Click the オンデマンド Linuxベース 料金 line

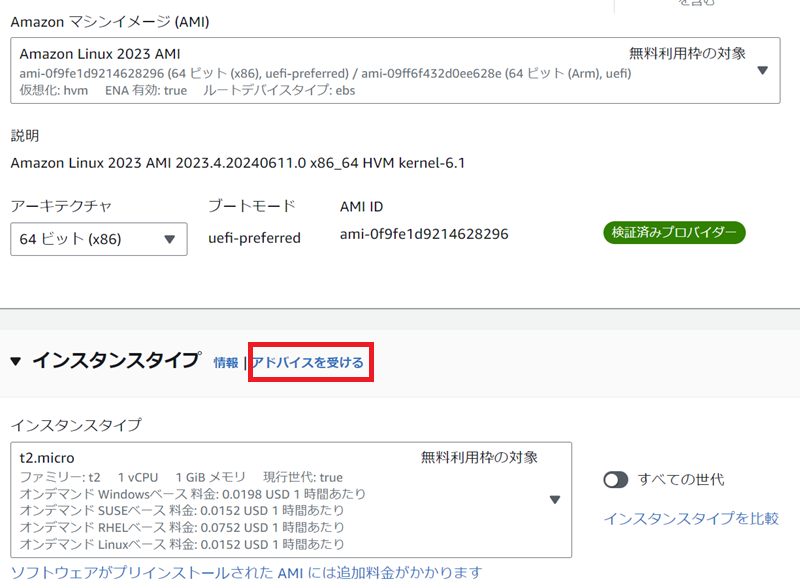click(x=182, y=544)
